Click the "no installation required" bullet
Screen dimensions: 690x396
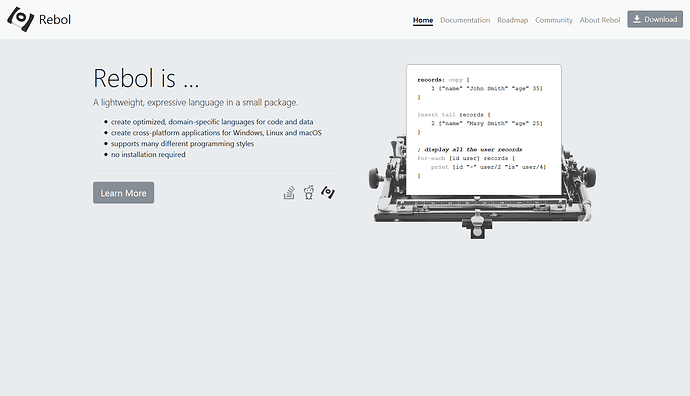click(148, 154)
